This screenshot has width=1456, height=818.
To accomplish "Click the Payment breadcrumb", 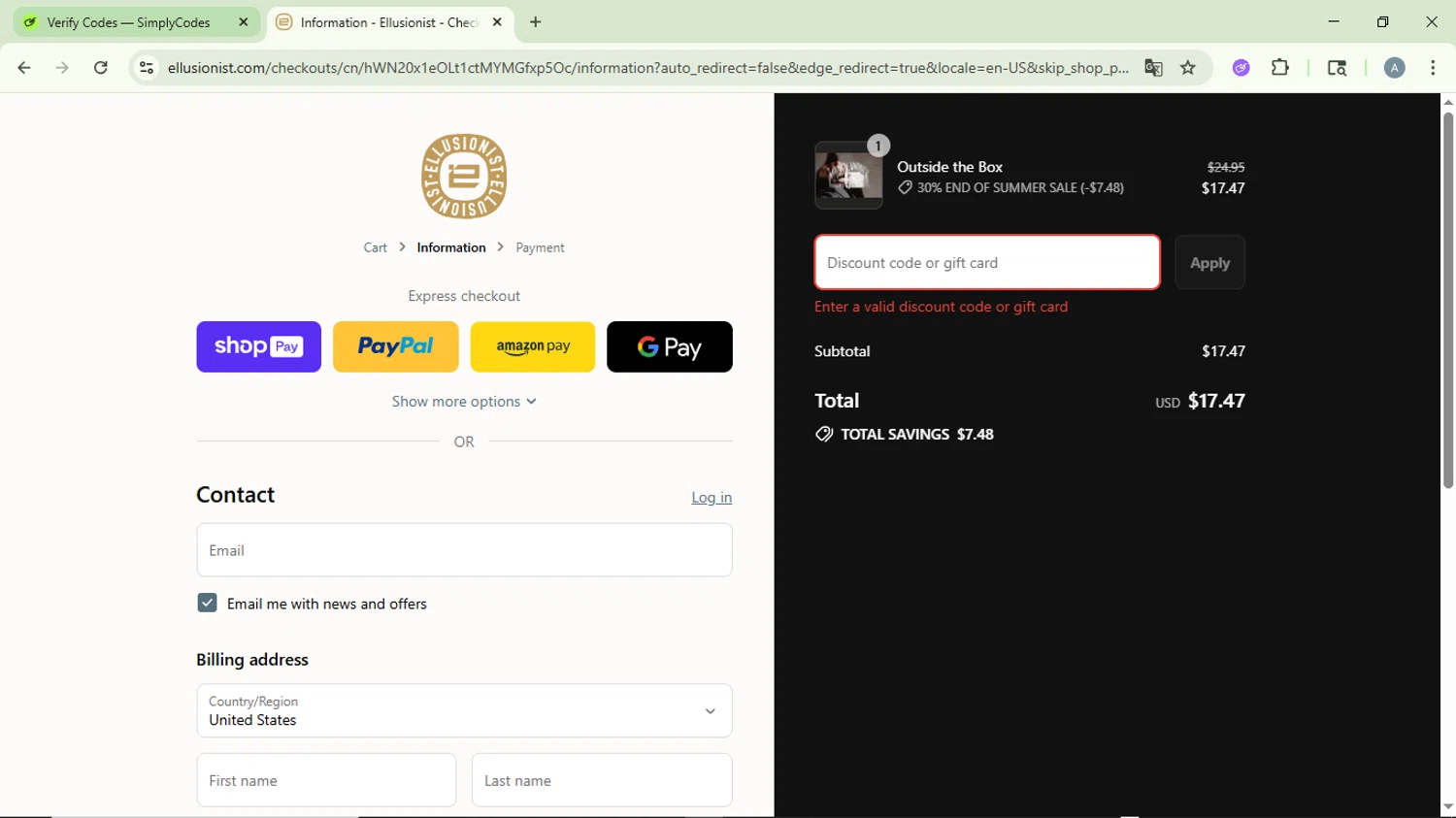I will coord(540,247).
